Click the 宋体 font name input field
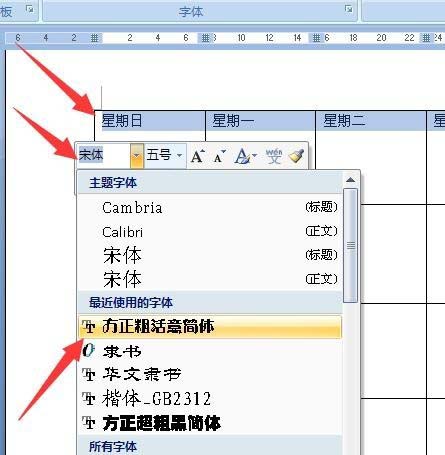This screenshot has width=445, height=455. click(104, 155)
